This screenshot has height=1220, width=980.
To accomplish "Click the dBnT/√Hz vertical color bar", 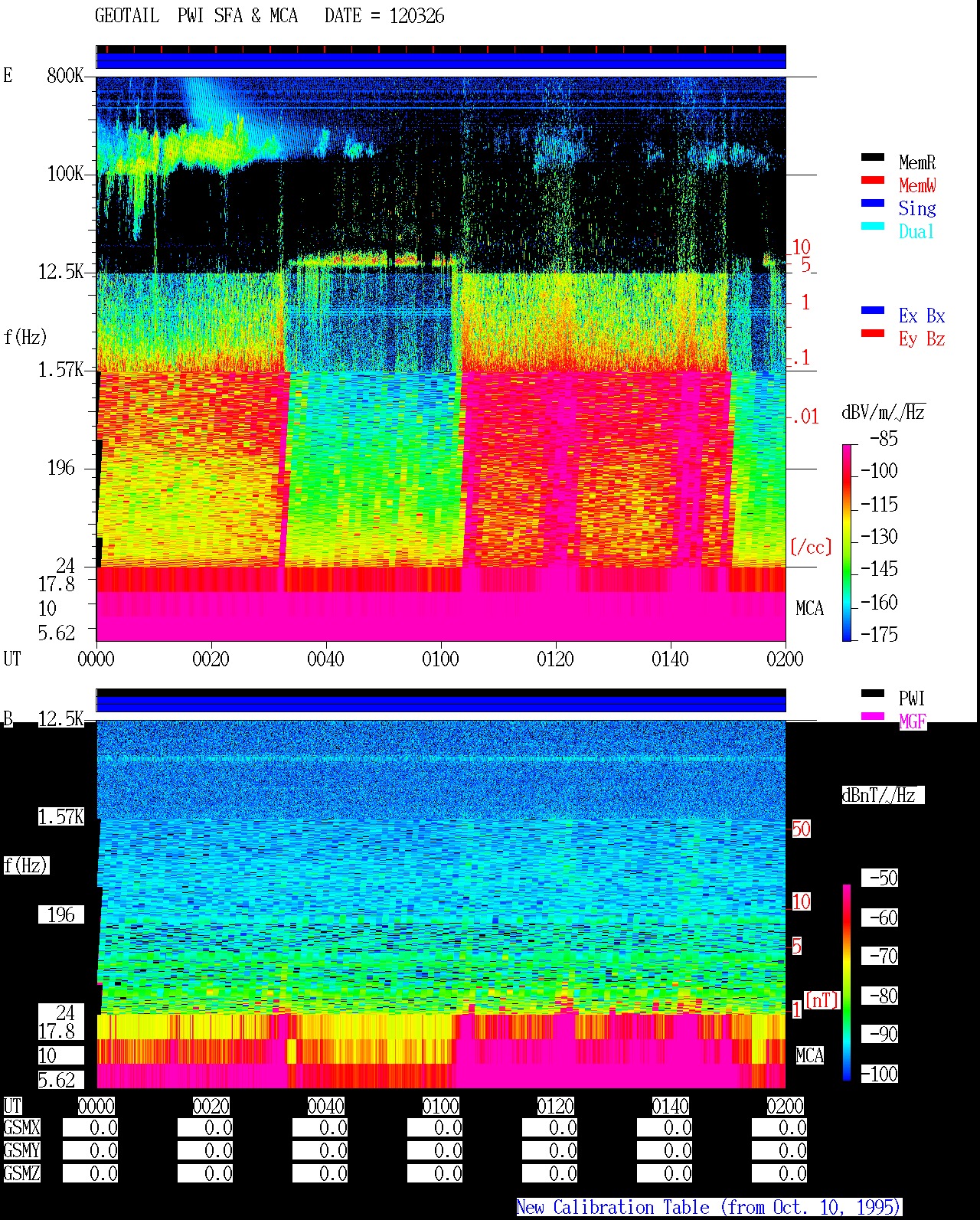I will click(x=847, y=983).
